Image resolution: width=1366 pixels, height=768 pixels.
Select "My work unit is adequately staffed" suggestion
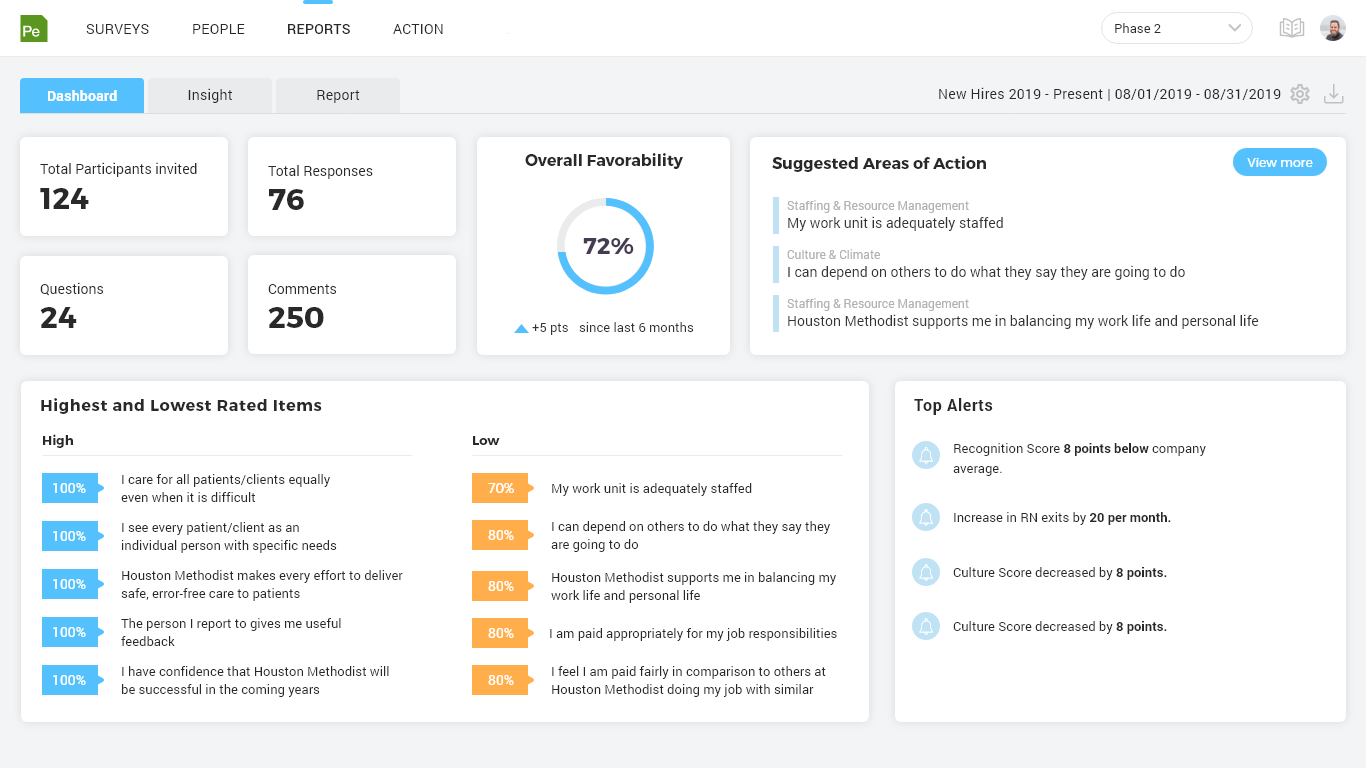[x=895, y=223]
